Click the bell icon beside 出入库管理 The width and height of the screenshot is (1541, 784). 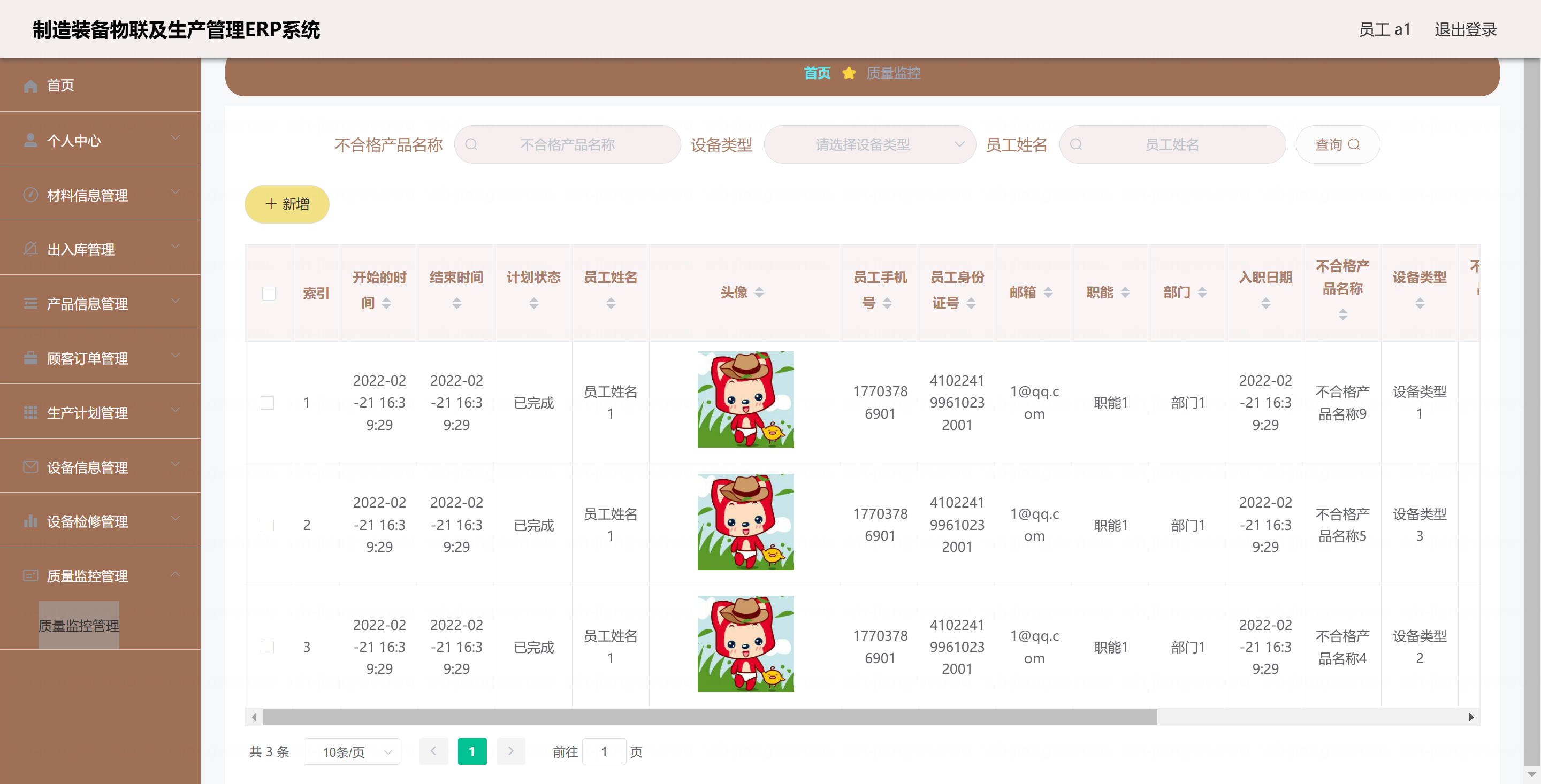[x=30, y=249]
